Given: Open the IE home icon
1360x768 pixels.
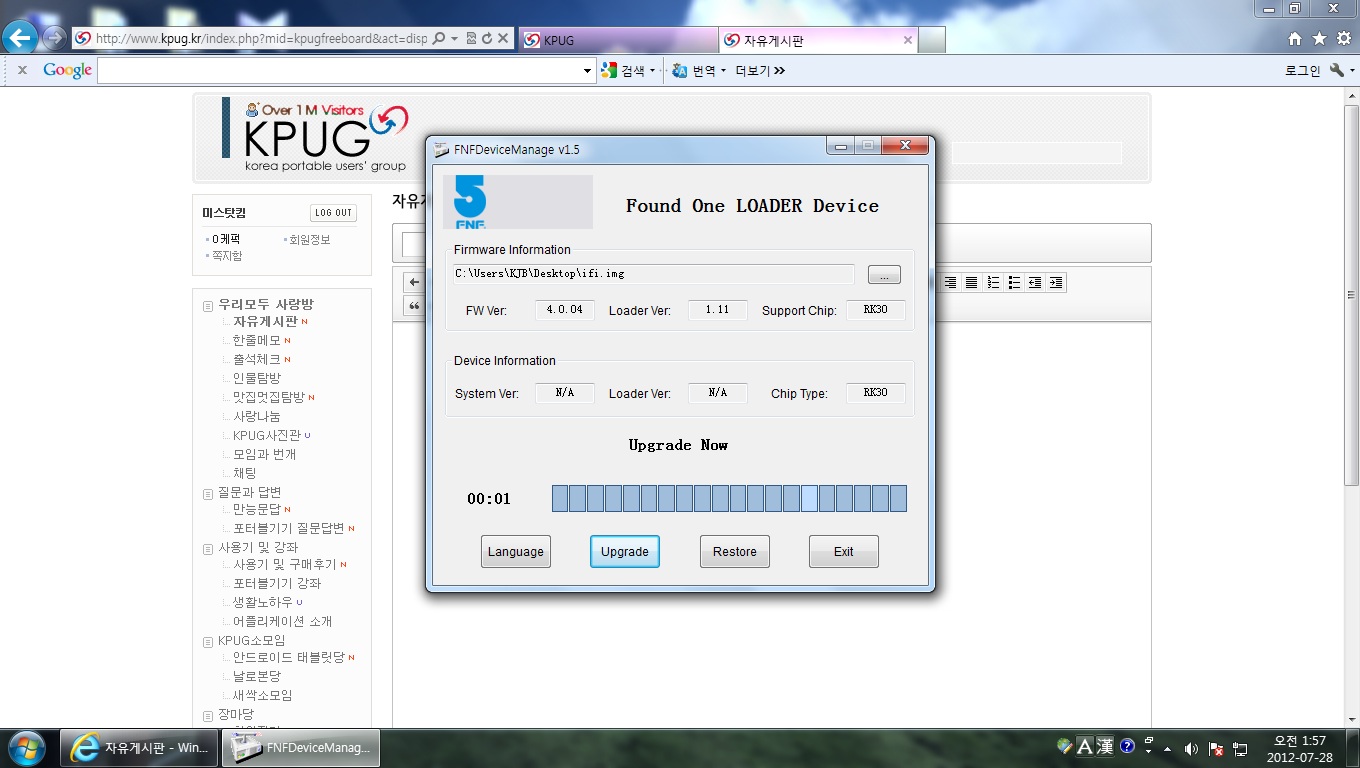Looking at the screenshot, I should tap(1295, 39).
